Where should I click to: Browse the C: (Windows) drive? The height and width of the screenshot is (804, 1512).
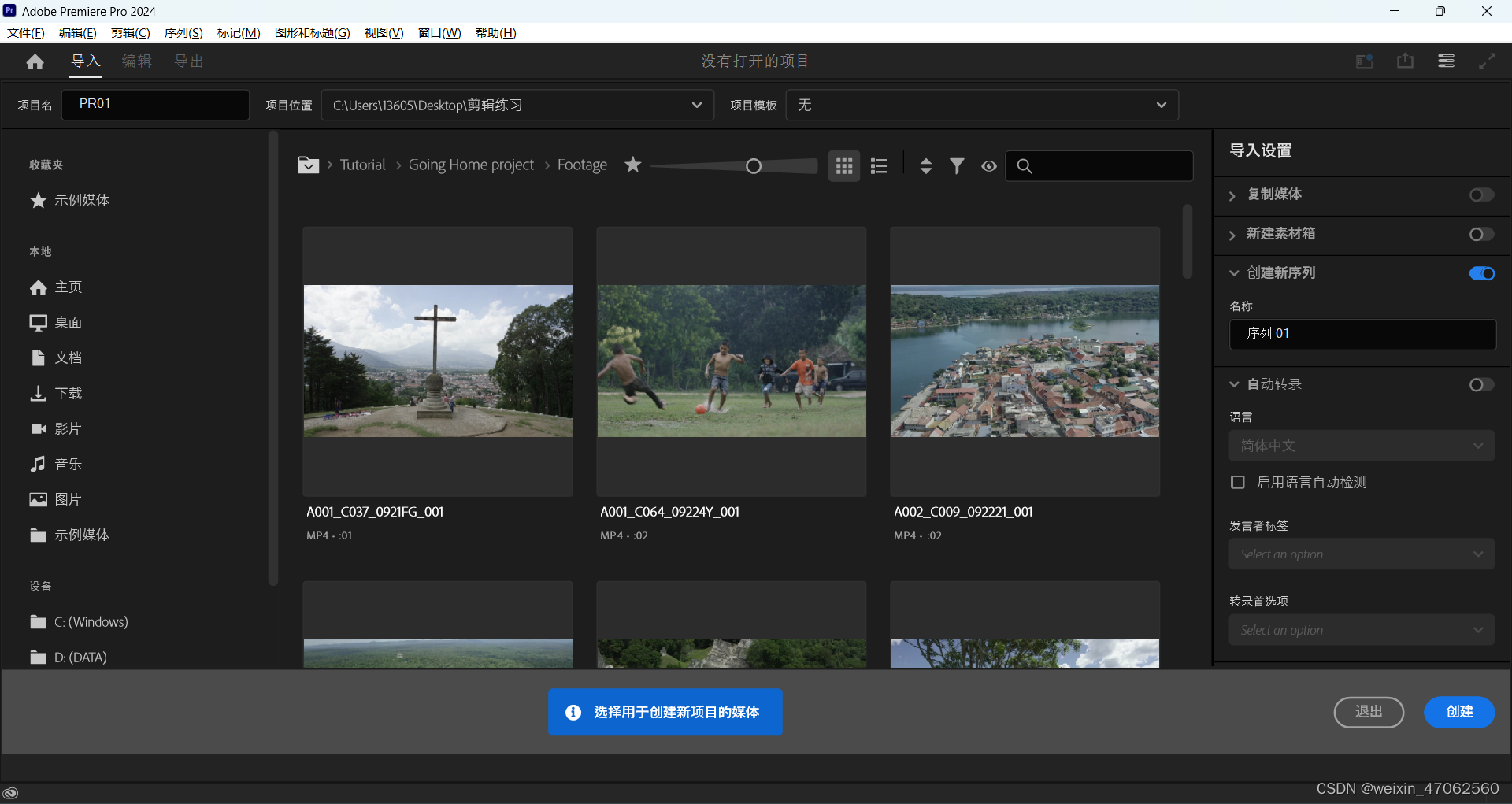[x=79, y=622]
